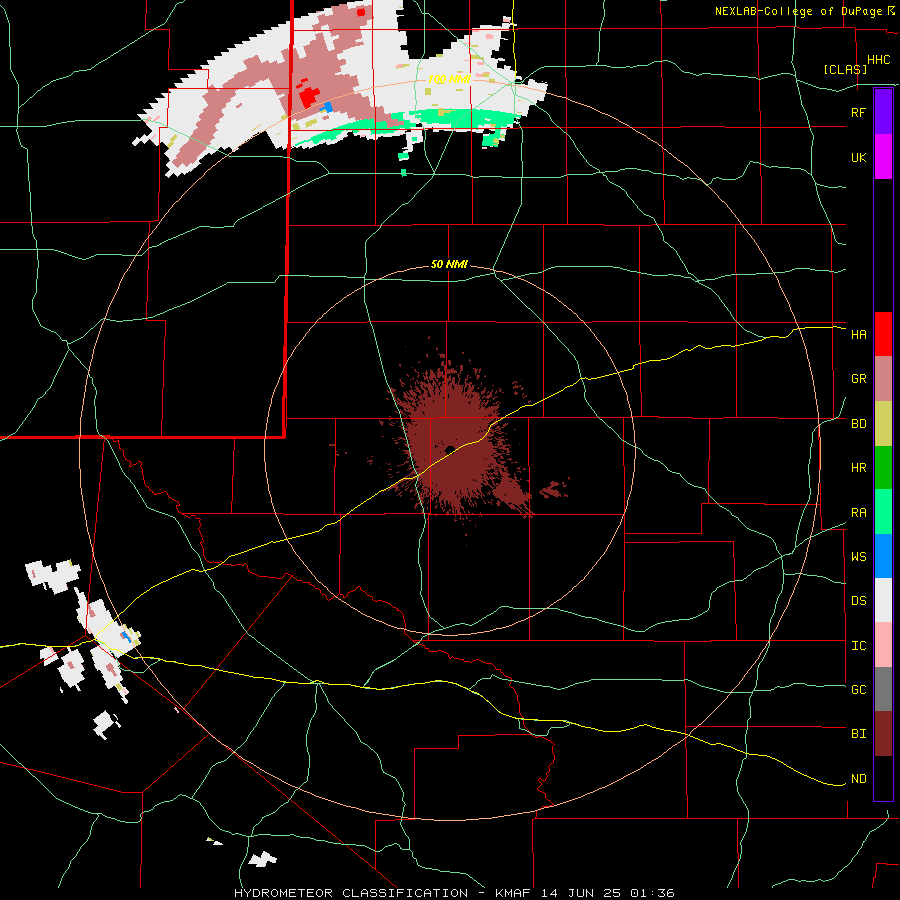Click the light green rain band in north storm
Screen dimensions: 900x900
459,118
